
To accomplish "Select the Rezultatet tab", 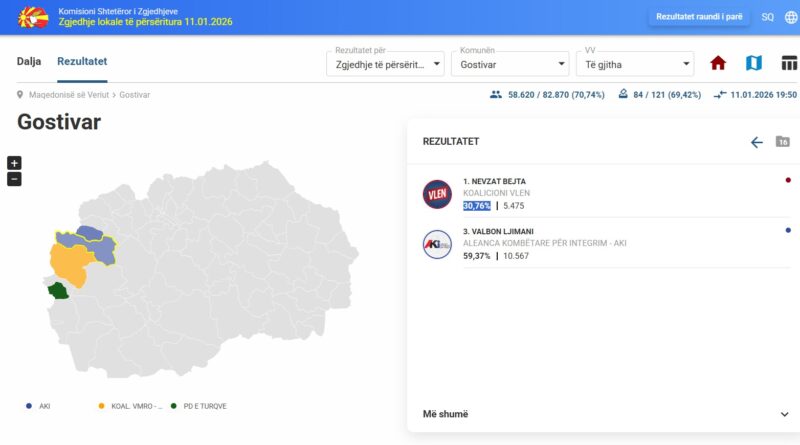I will 82,61.
